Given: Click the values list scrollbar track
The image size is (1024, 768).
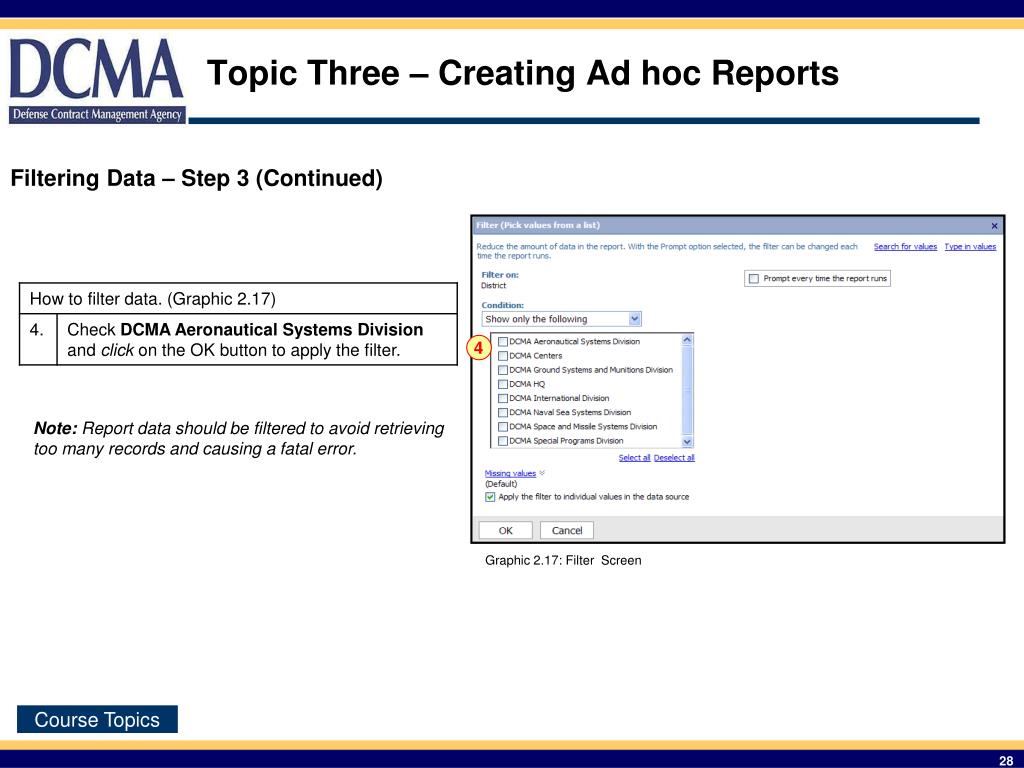Looking at the screenshot, I should (x=687, y=391).
